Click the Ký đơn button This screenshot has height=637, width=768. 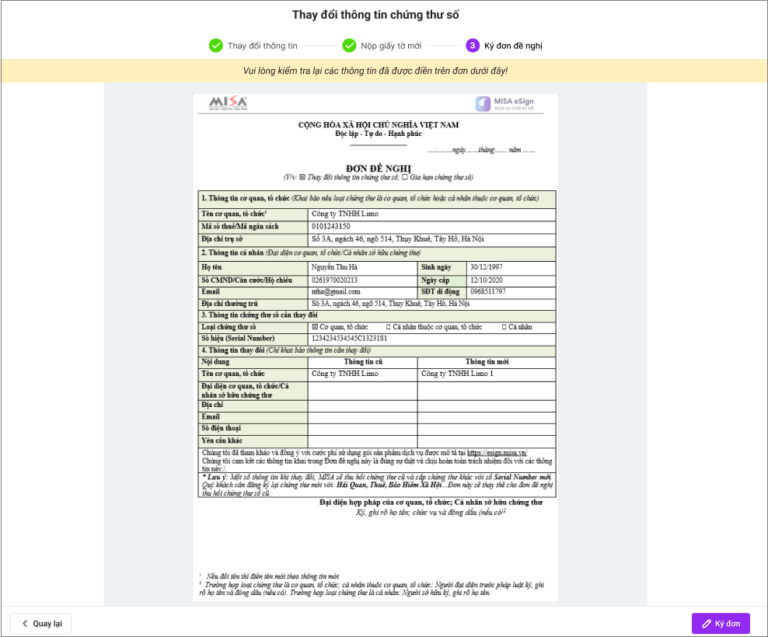click(x=720, y=623)
